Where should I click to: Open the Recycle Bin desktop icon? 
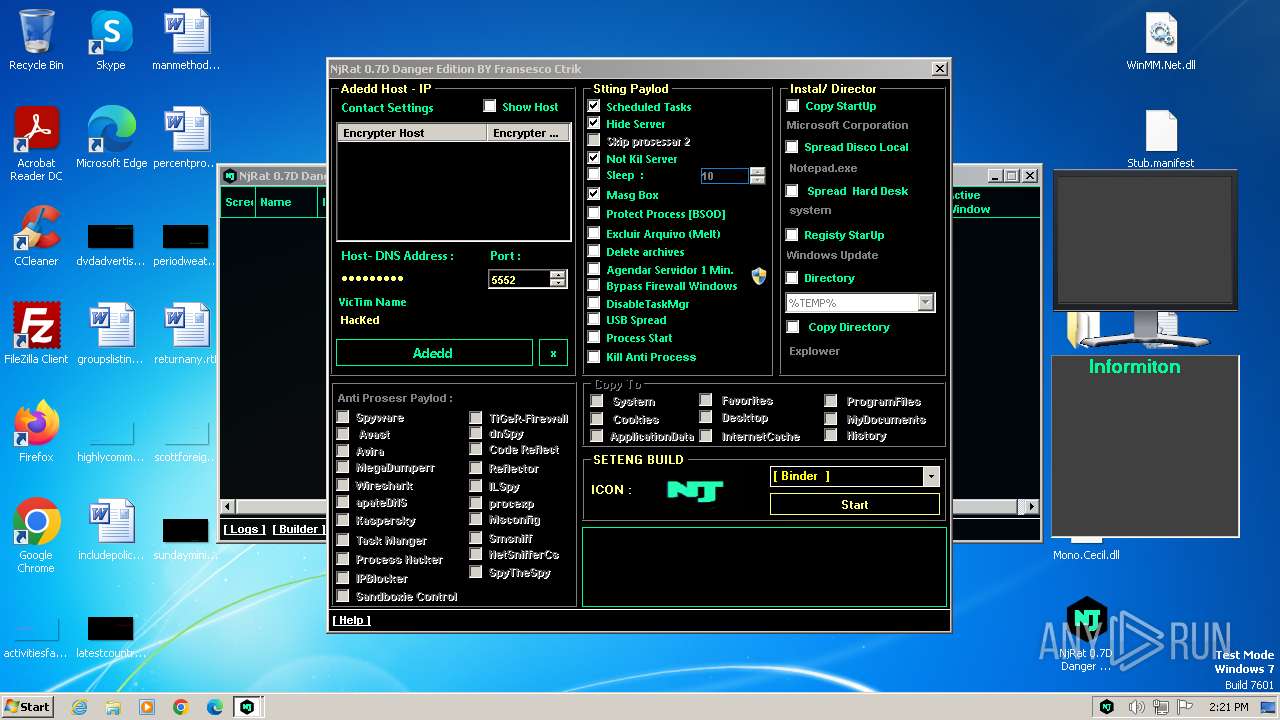36,40
